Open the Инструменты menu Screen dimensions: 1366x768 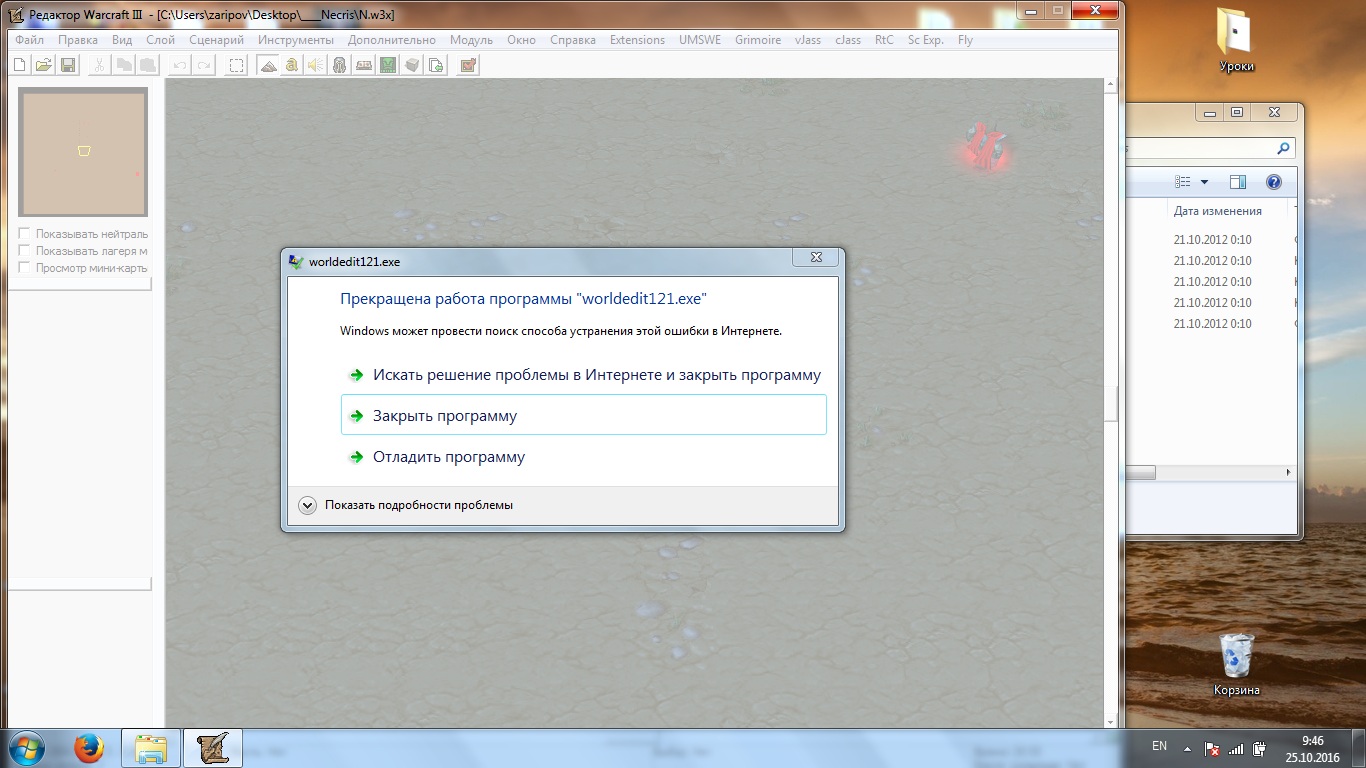click(296, 40)
